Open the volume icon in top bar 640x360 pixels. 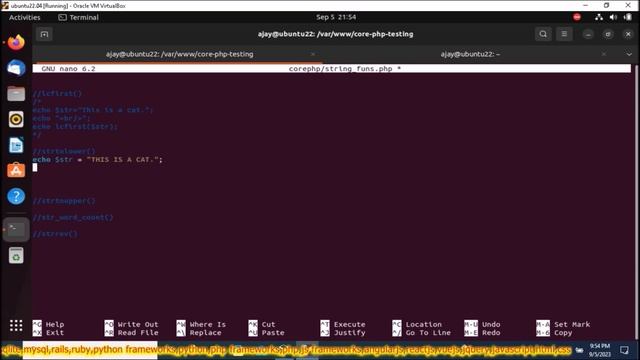click(613, 17)
